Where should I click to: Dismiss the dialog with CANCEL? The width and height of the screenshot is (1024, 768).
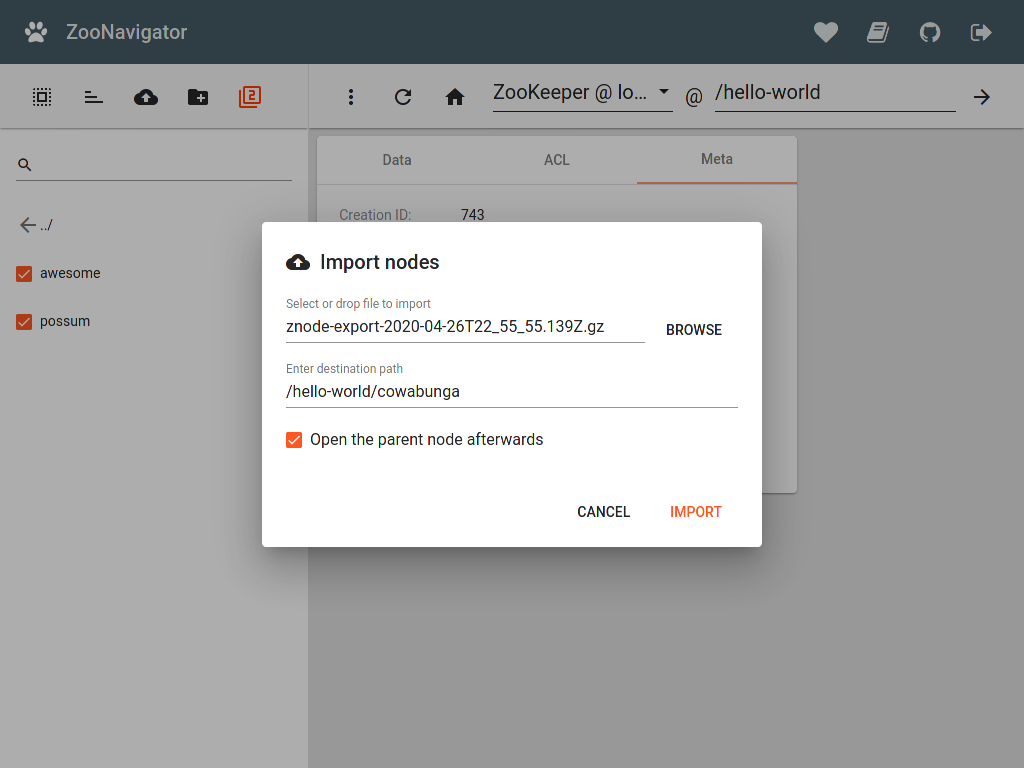[603, 511]
